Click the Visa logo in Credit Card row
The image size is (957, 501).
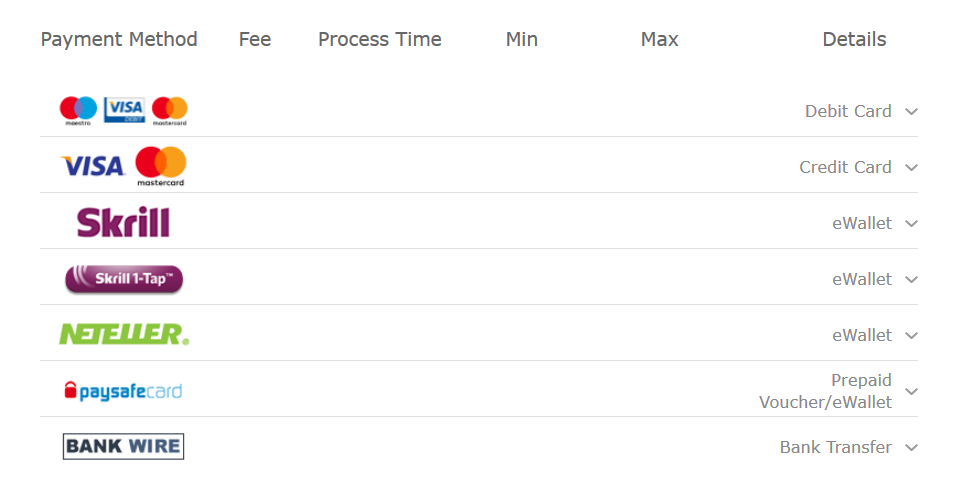point(93,166)
